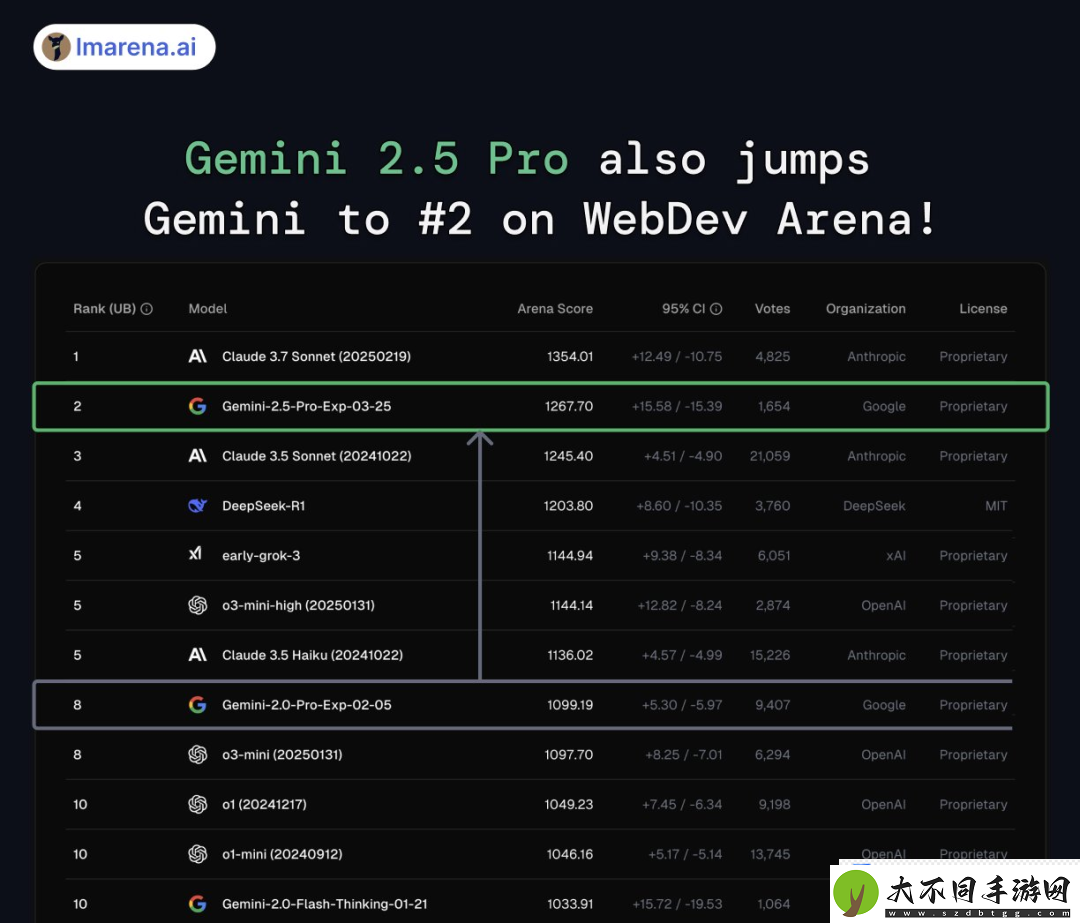This screenshot has width=1080, height=923.
Task: Click the confidence interval +15.58 / -15.39
Action: tap(677, 406)
